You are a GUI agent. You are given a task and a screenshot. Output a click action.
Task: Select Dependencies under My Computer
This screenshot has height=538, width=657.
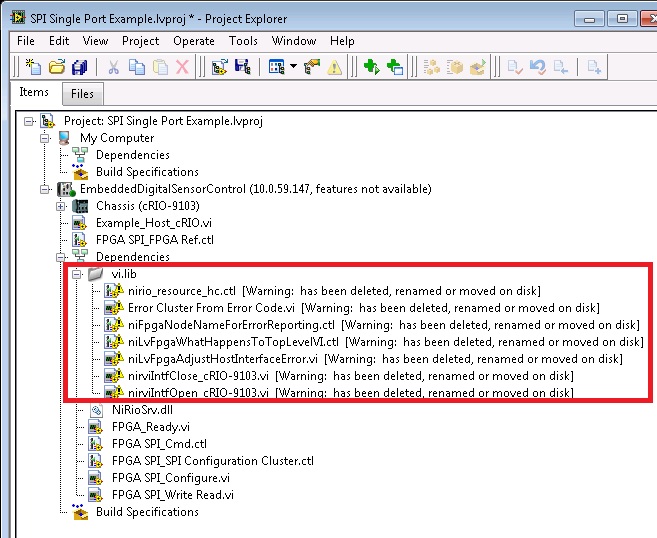click(x=133, y=155)
